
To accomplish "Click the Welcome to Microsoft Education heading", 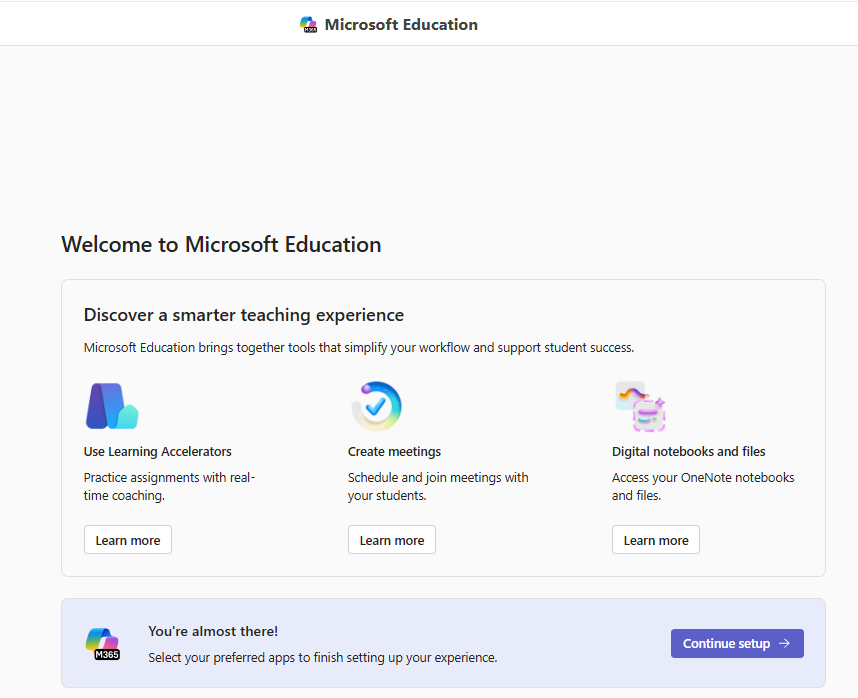I will click(221, 244).
